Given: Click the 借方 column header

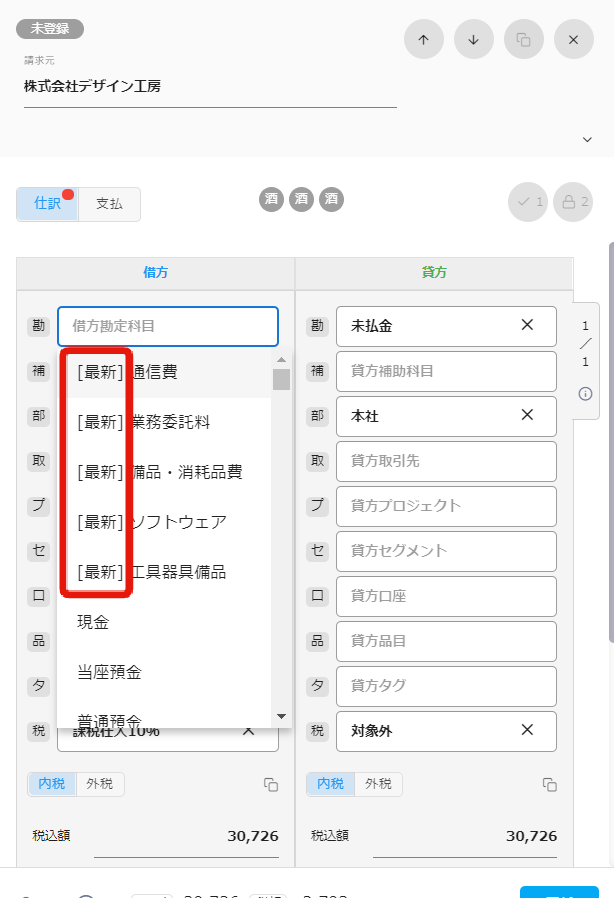Looking at the screenshot, I should click(x=155, y=273).
